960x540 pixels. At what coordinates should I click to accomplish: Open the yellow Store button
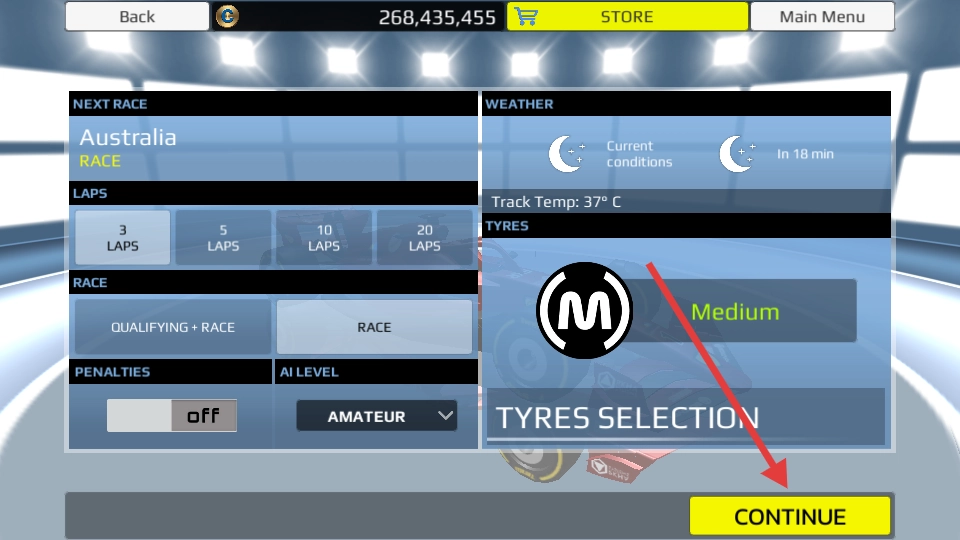pos(628,17)
